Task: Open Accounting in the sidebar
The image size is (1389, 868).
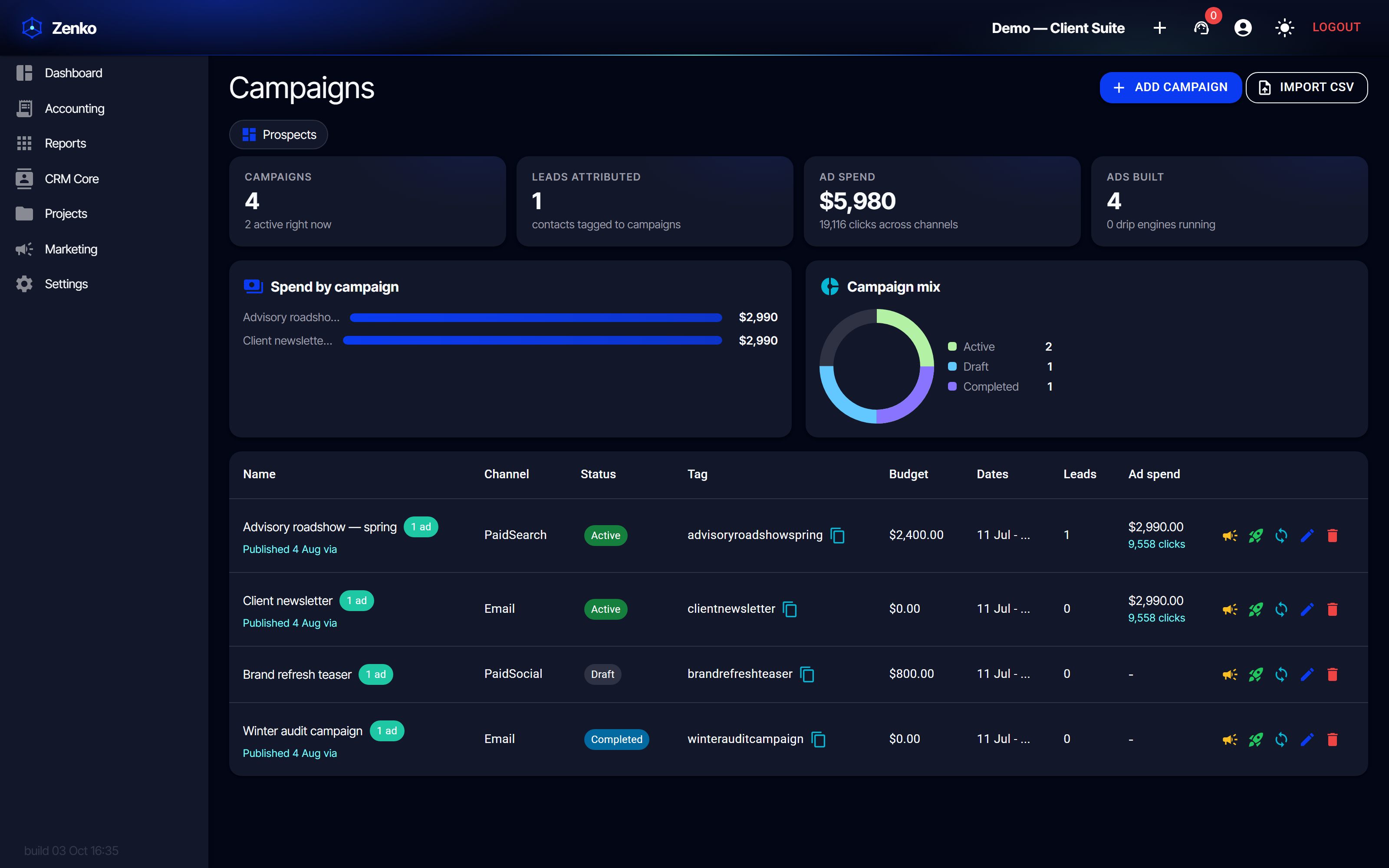Action: pos(104,108)
